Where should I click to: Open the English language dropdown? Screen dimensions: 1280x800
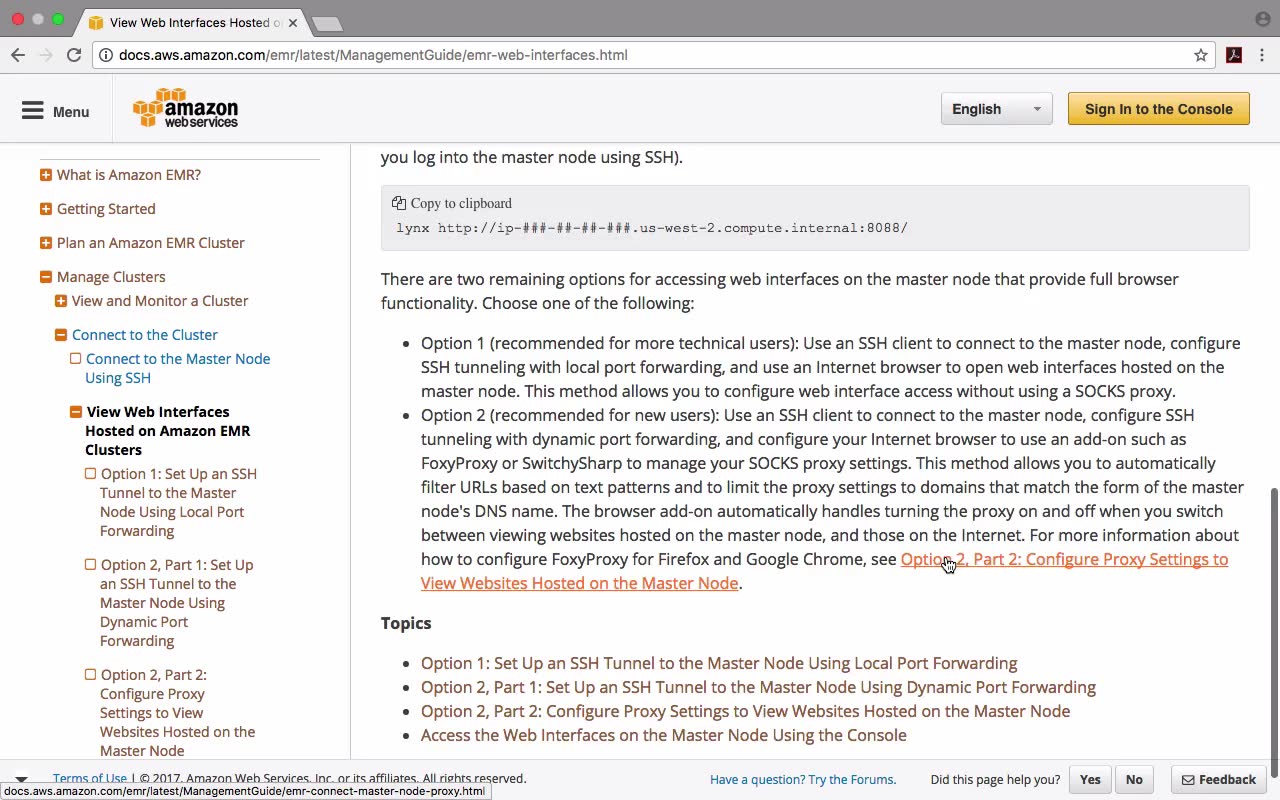tap(996, 109)
